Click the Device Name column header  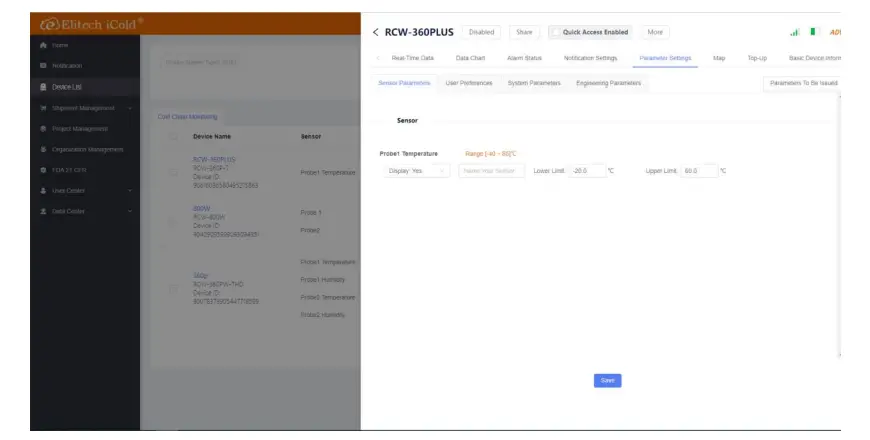[212, 136]
